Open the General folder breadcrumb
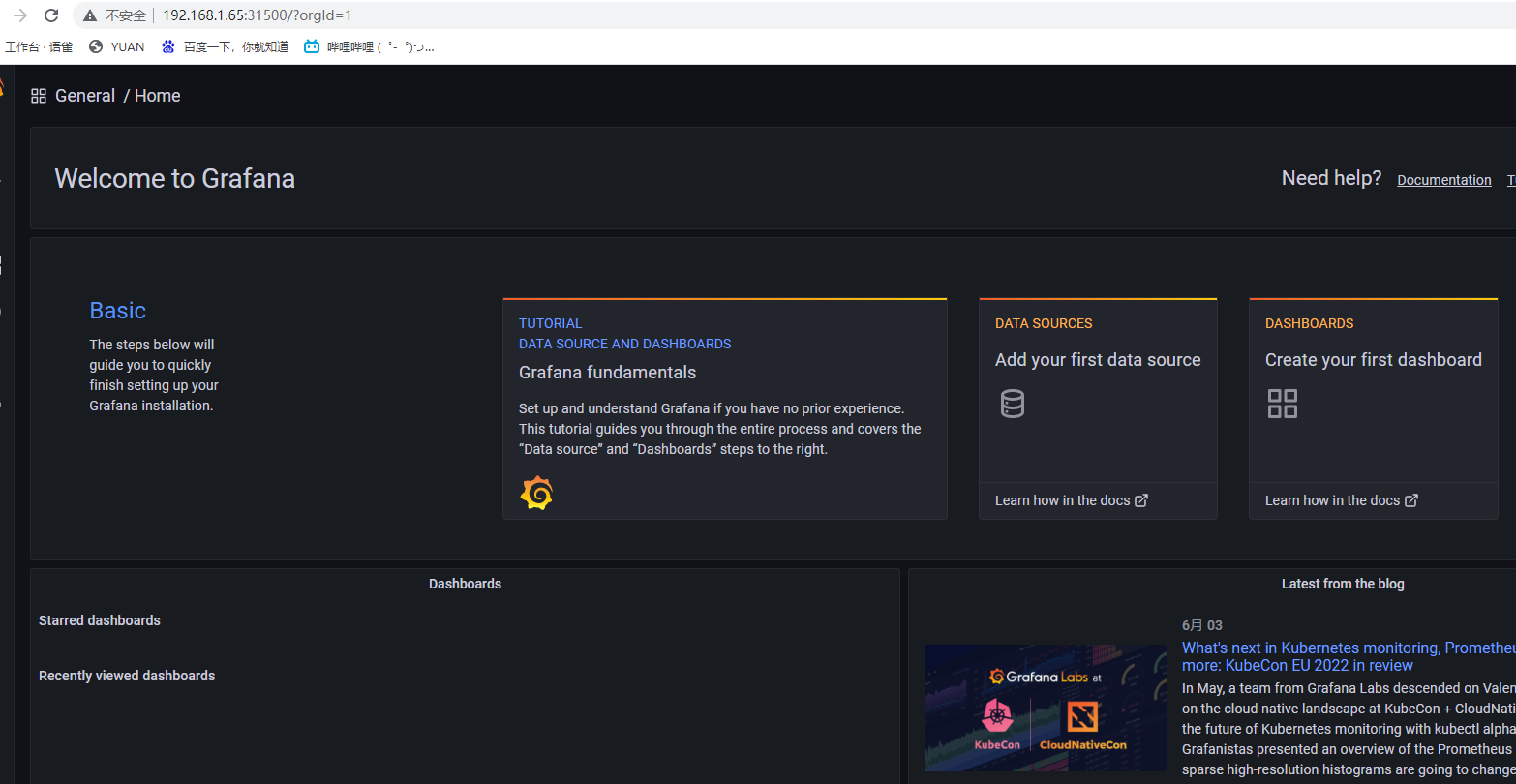This screenshot has width=1516, height=784. pos(85,96)
